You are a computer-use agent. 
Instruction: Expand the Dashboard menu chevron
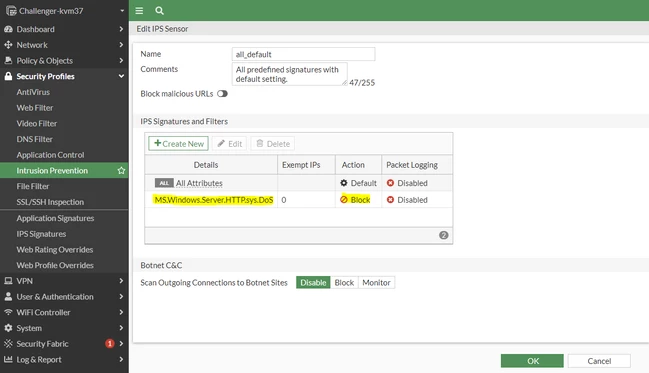[x=121, y=29]
